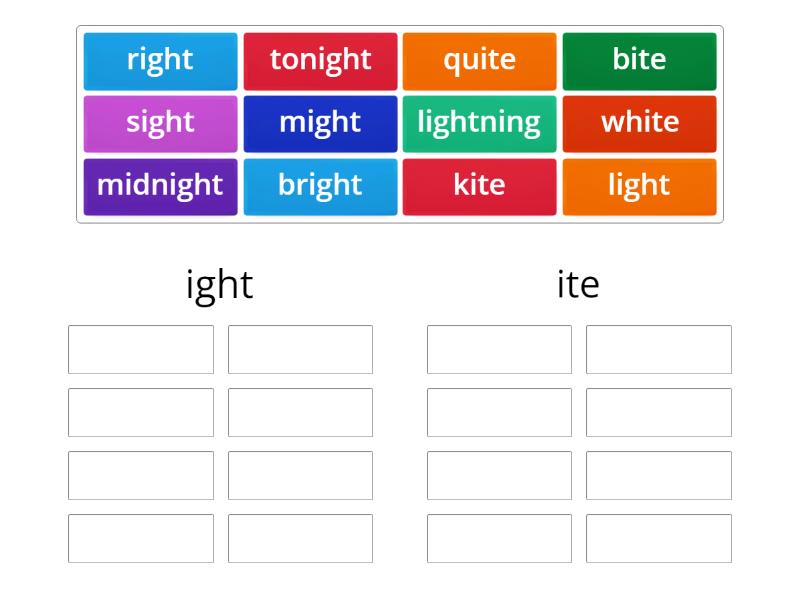Choose the dark blue 'might' tile
Screen dimensions: 800x600
tap(320, 124)
